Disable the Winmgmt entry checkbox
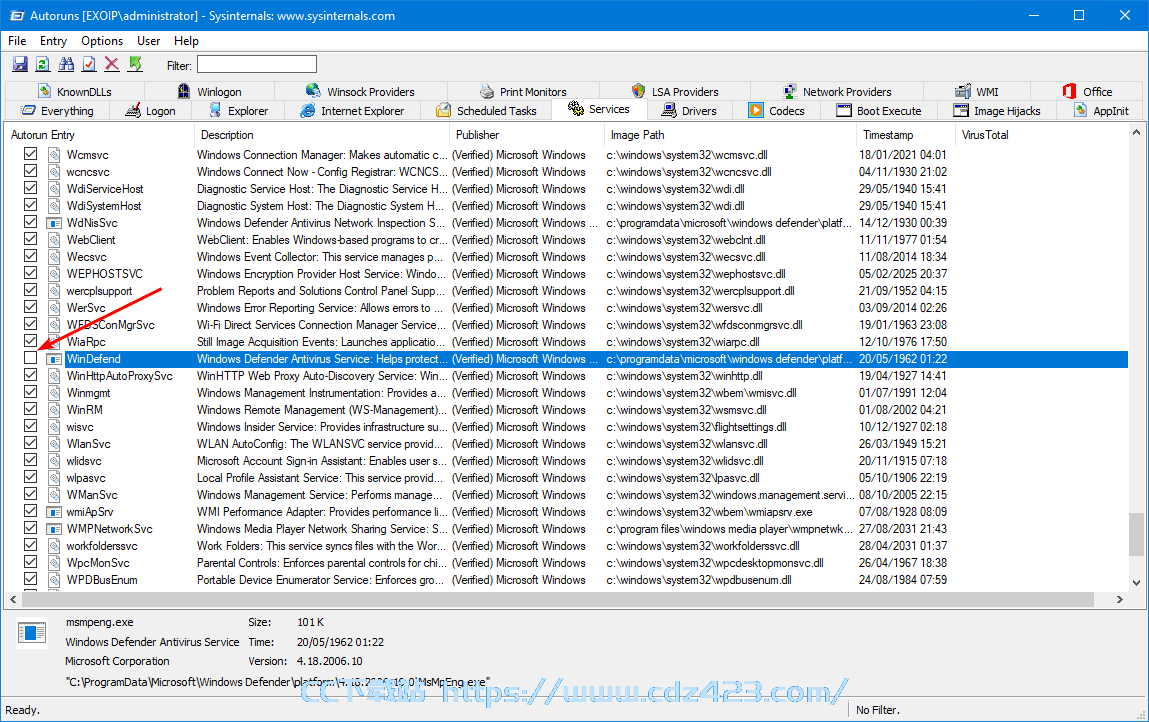Screen dimensions: 1149x722 (30, 392)
